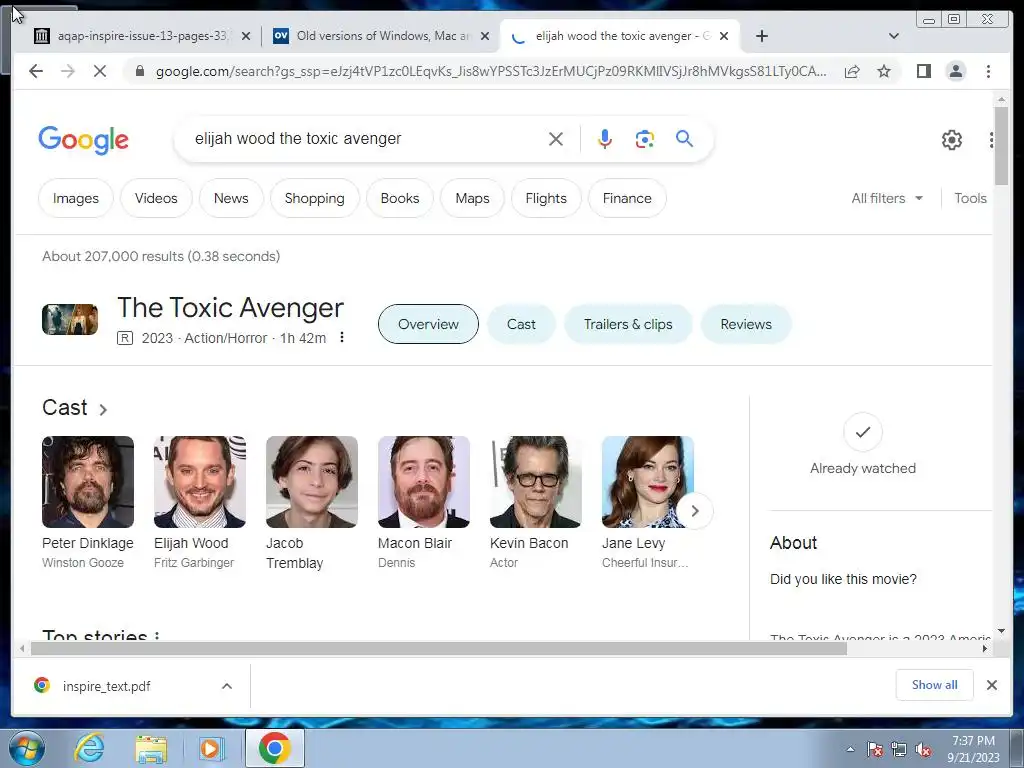1024x768 pixels.
Task: Open the All filters dropdown
Action: [887, 199]
